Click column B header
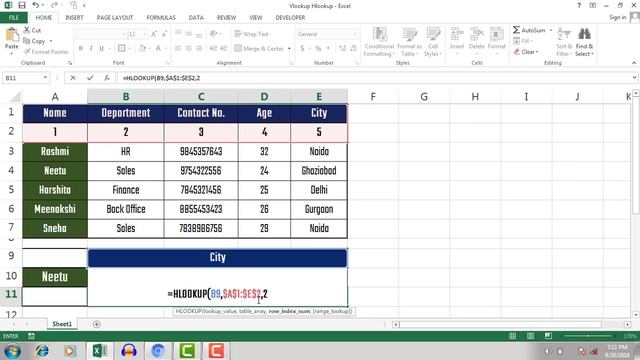Viewport: 640px width, 360px height. [x=126, y=96]
